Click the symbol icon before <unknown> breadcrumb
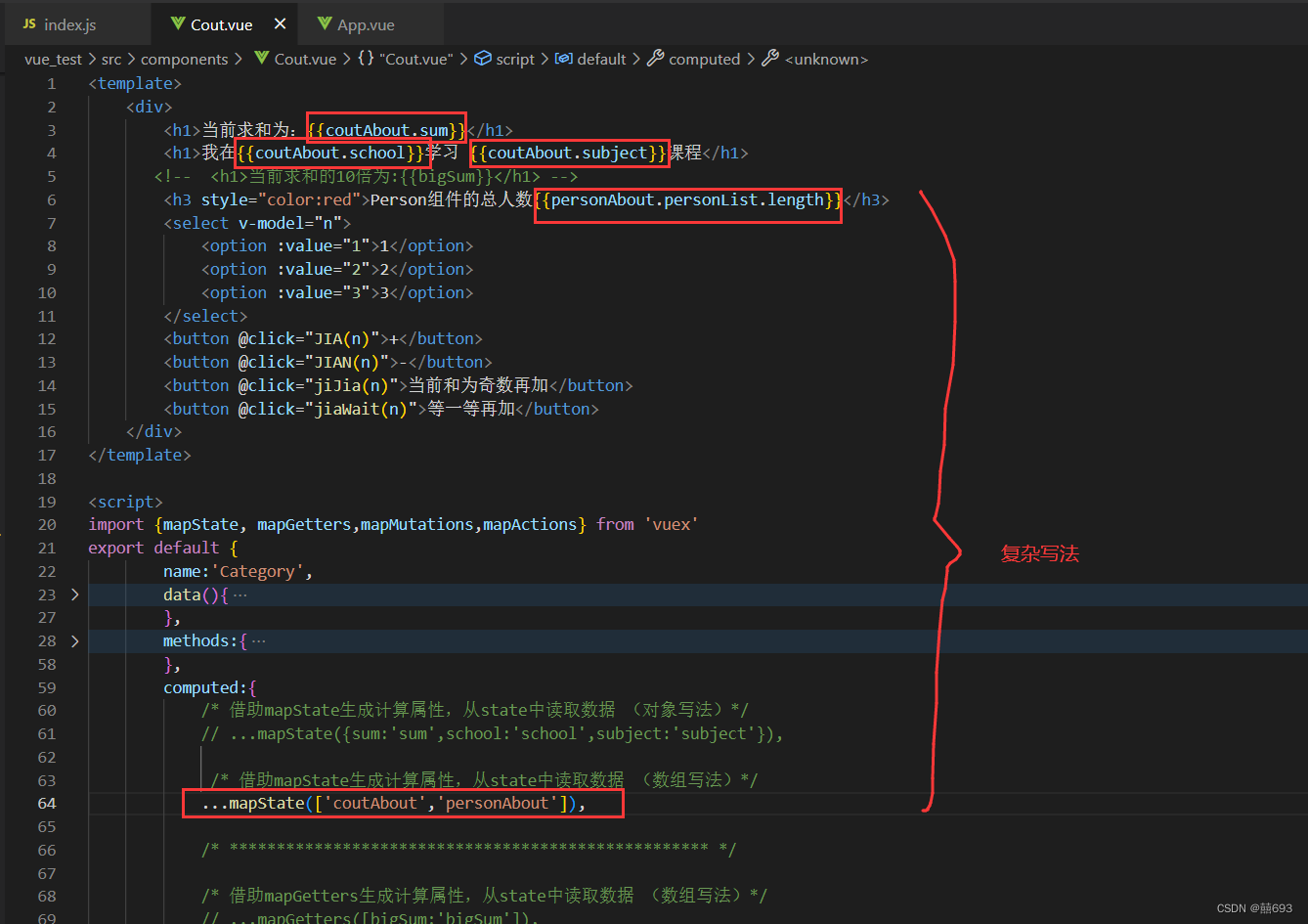1308x924 pixels. (x=772, y=59)
